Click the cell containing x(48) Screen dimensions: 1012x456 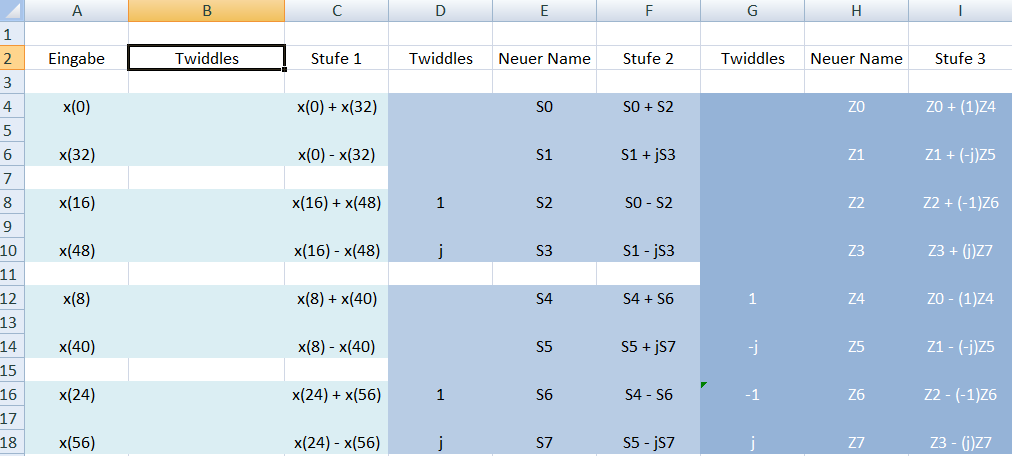tap(77, 250)
